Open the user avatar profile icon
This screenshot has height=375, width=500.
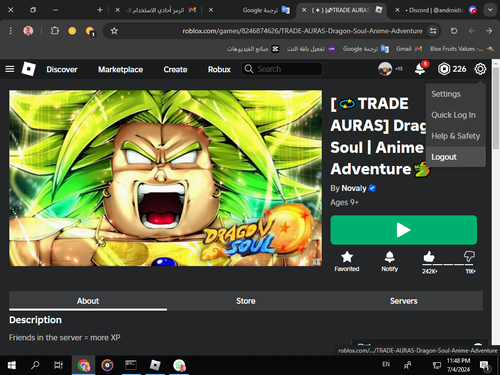[x=385, y=69]
